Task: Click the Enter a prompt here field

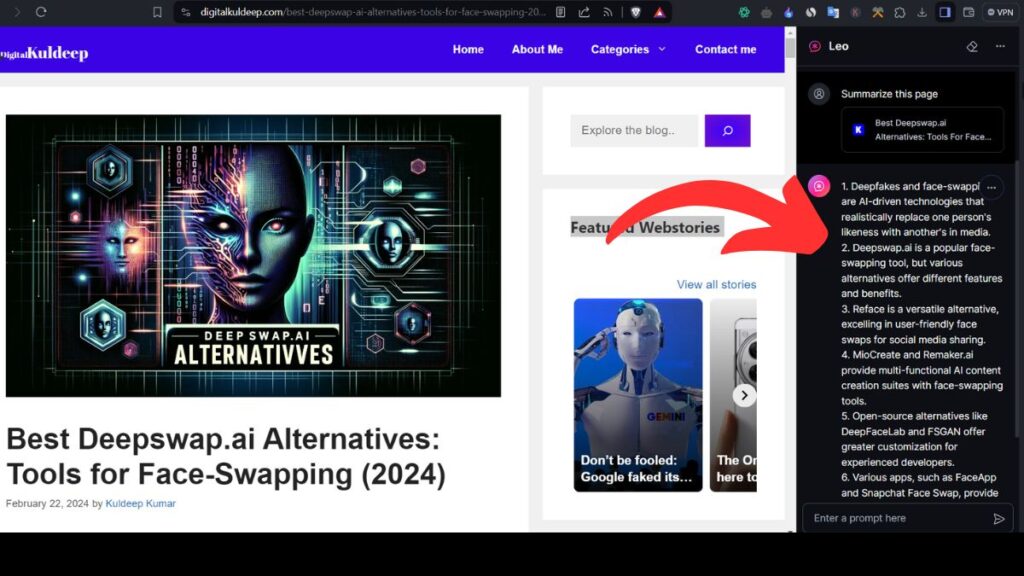Action: [895, 518]
